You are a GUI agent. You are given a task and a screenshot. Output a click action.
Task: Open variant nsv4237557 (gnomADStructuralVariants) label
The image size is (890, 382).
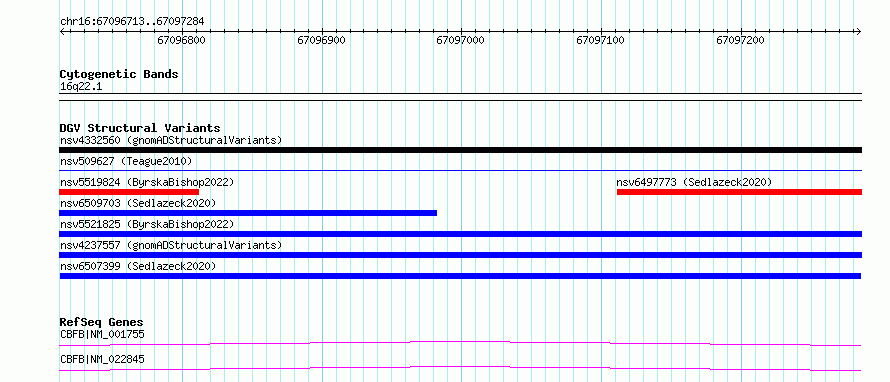point(171,245)
